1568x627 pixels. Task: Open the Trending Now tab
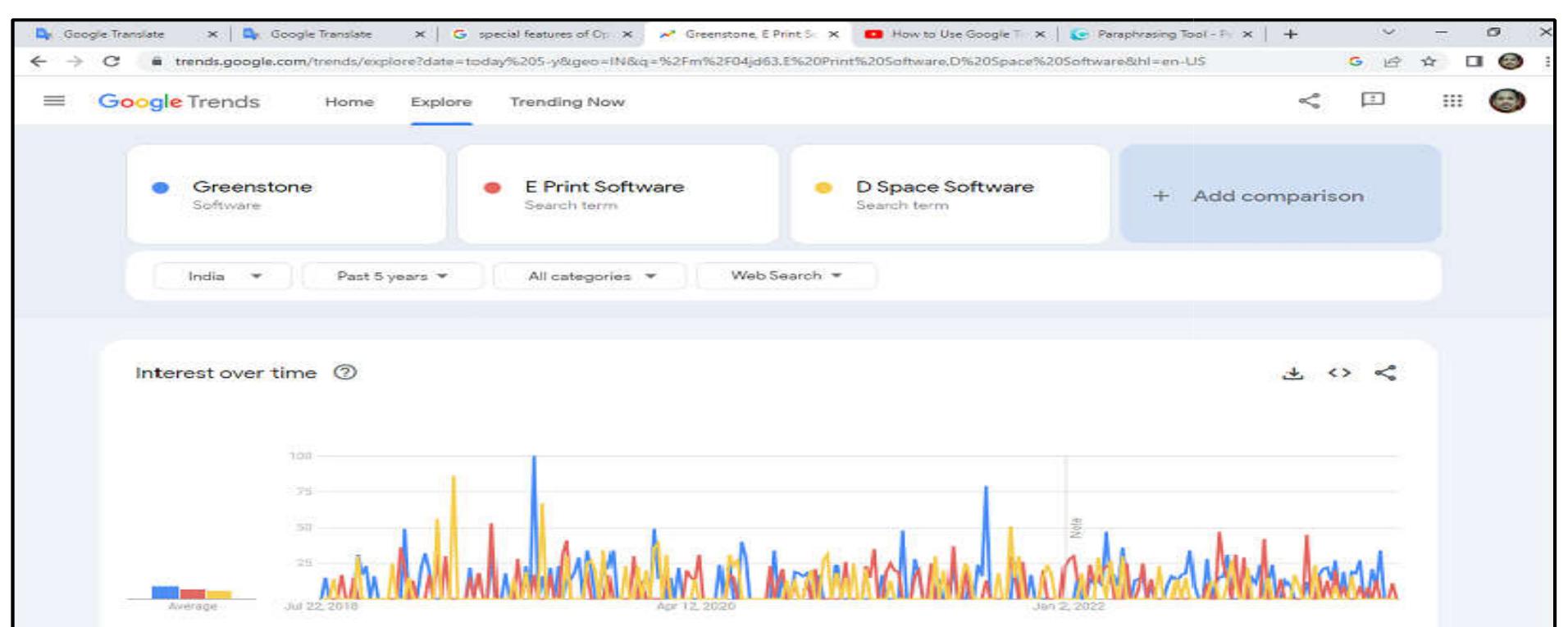pyautogui.click(x=567, y=102)
